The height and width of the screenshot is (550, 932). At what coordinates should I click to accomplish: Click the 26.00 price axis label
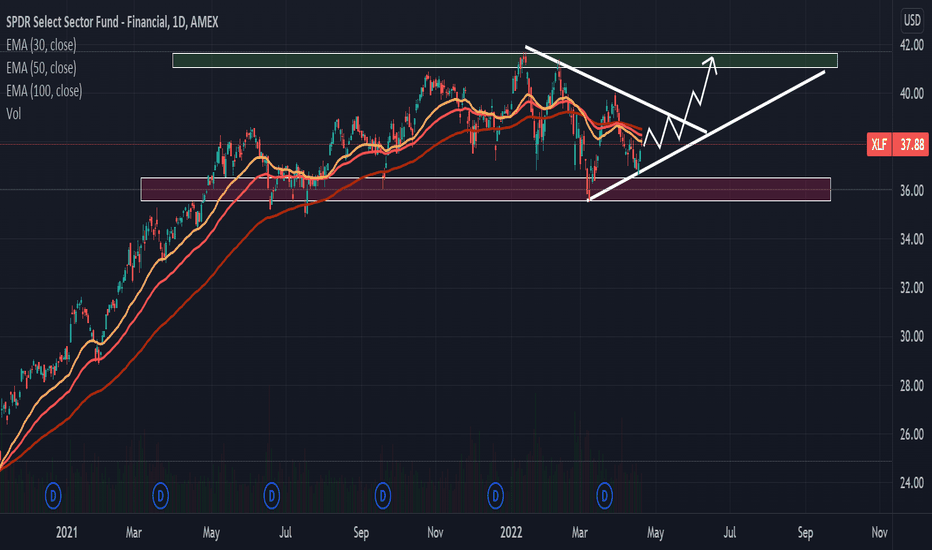coord(912,435)
